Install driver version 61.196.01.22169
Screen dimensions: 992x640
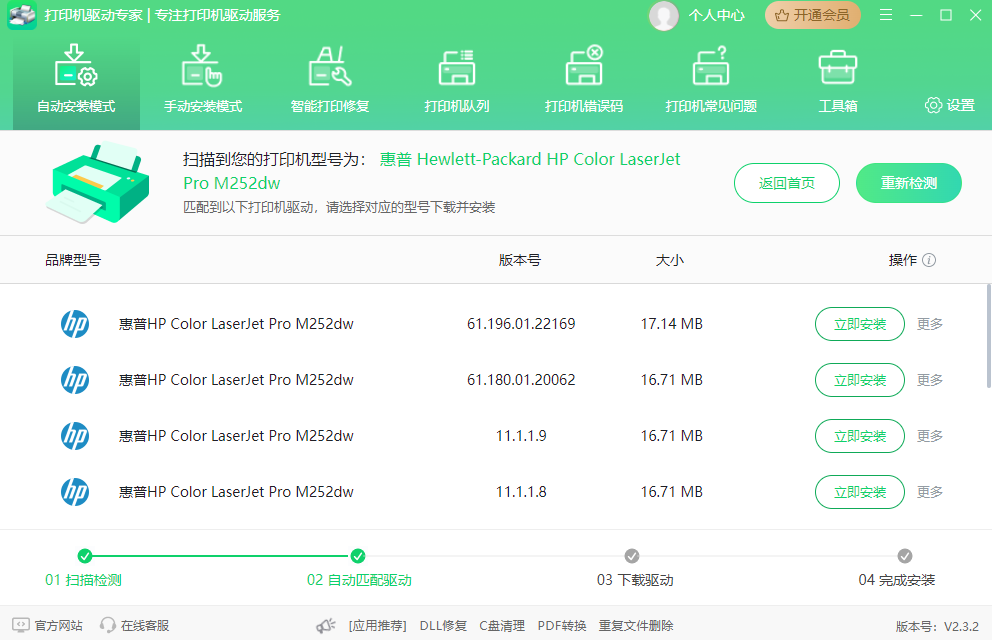[x=860, y=324]
